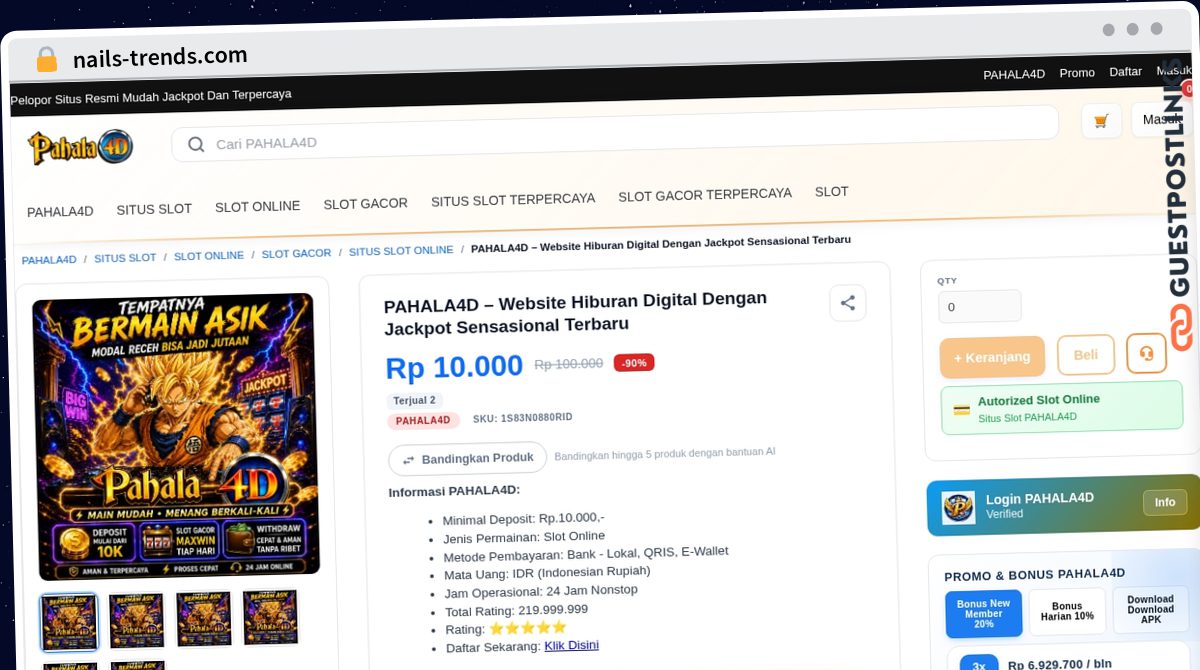
Task: Select the second product thumbnail
Action: click(x=136, y=620)
